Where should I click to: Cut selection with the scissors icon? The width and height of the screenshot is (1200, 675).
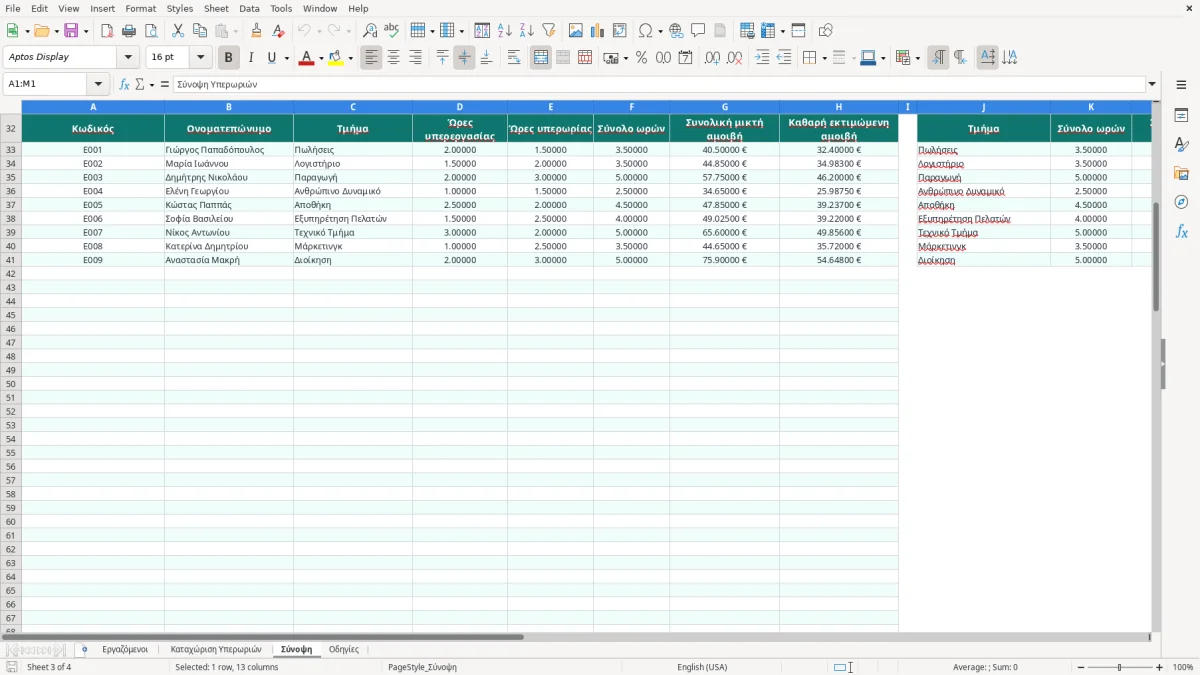tap(178, 31)
